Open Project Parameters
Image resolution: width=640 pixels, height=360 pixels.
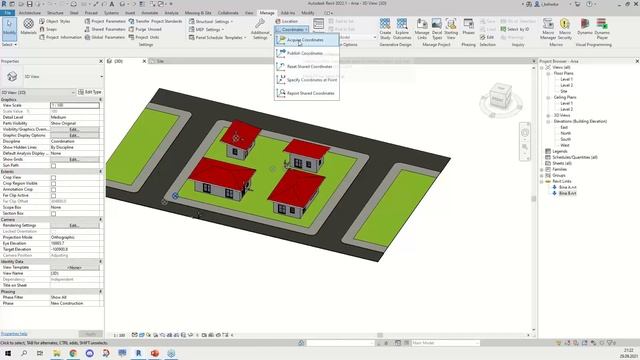(105, 21)
